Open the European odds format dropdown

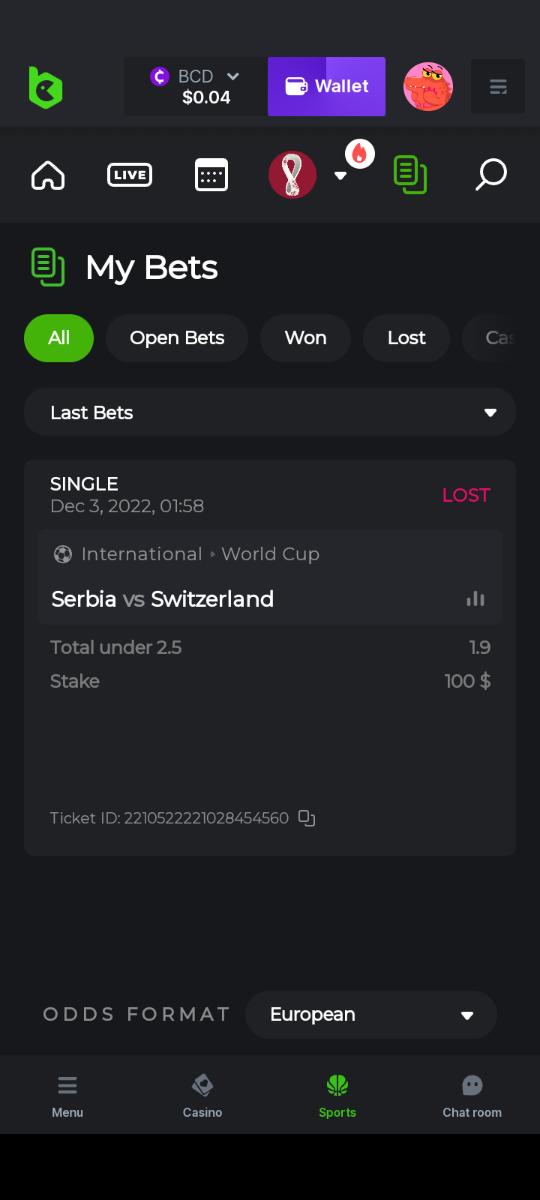[x=371, y=1015]
